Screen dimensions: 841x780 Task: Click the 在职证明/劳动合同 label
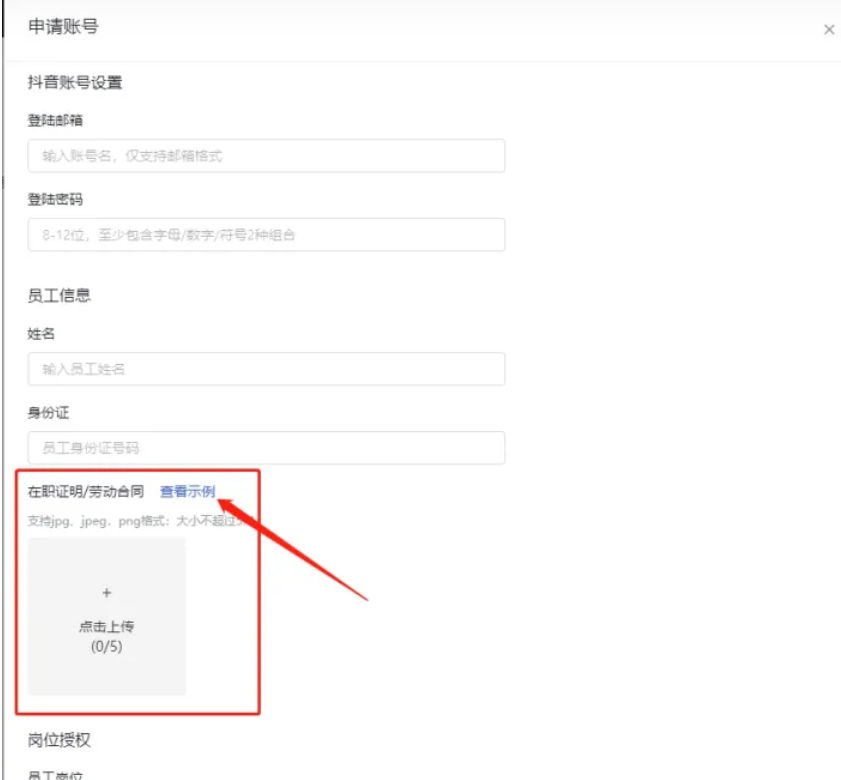(x=86, y=491)
